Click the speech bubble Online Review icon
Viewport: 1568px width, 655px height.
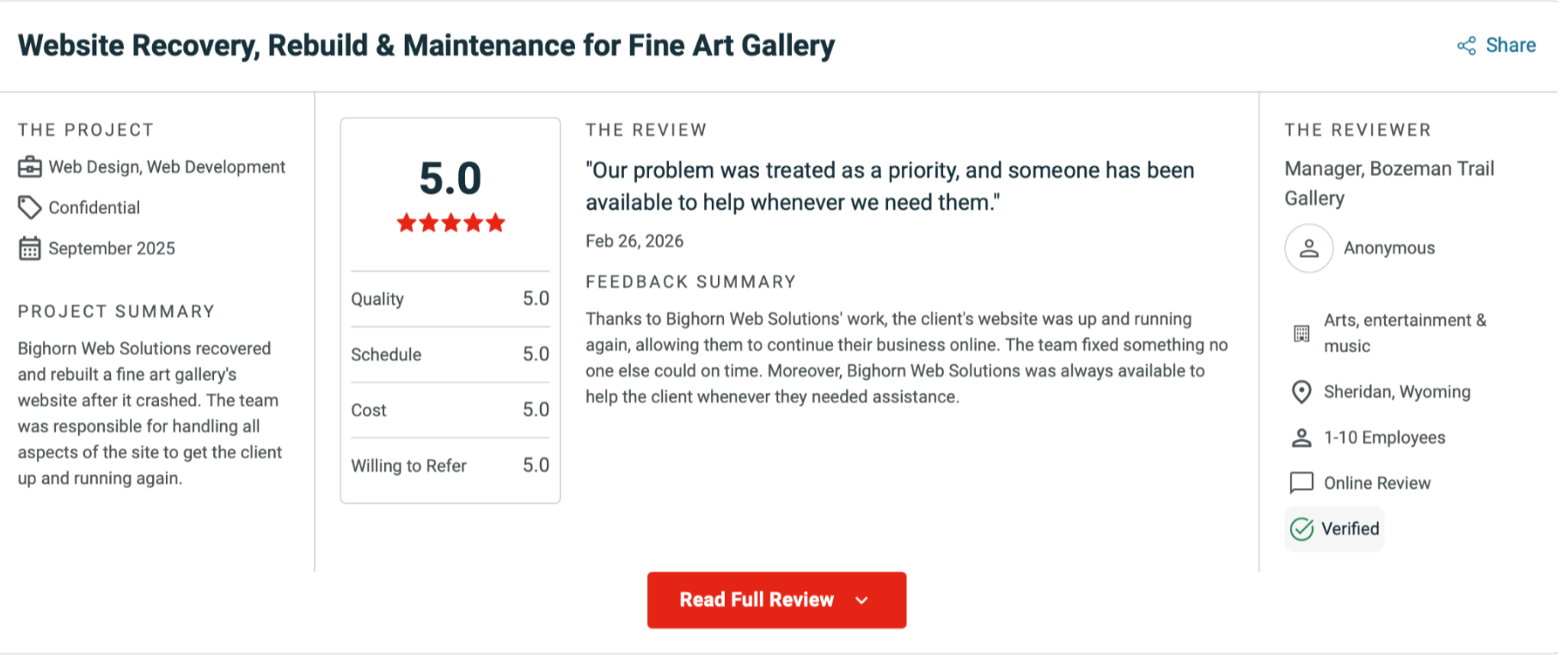(1302, 483)
